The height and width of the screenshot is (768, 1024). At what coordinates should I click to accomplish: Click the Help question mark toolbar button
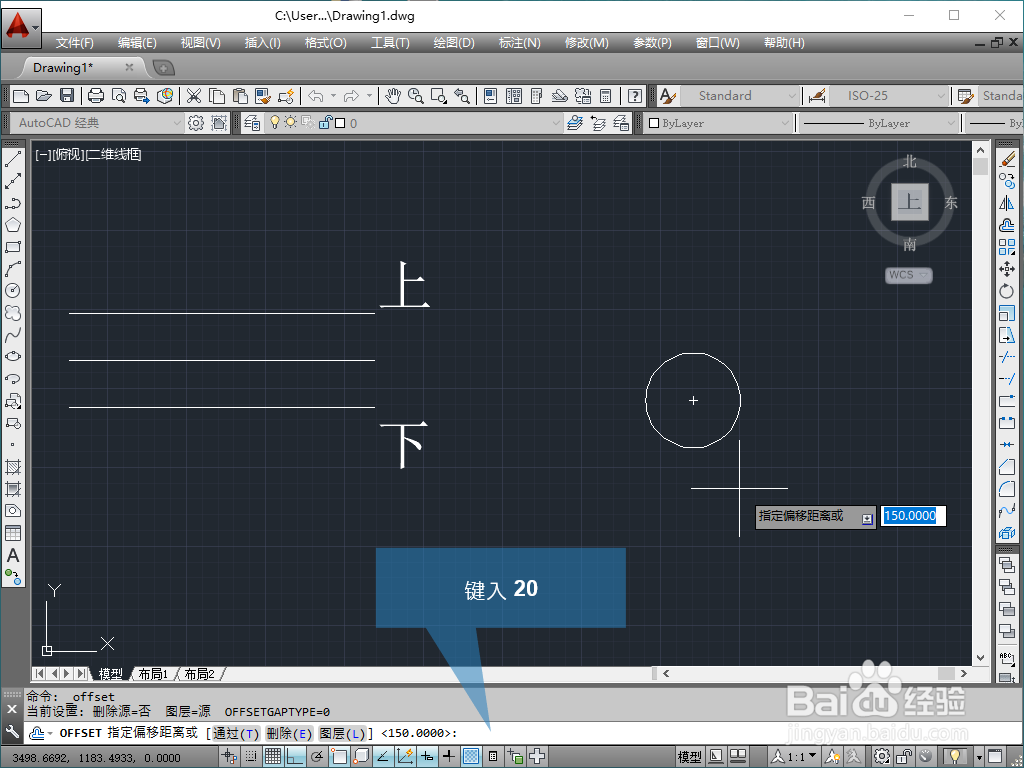634,96
